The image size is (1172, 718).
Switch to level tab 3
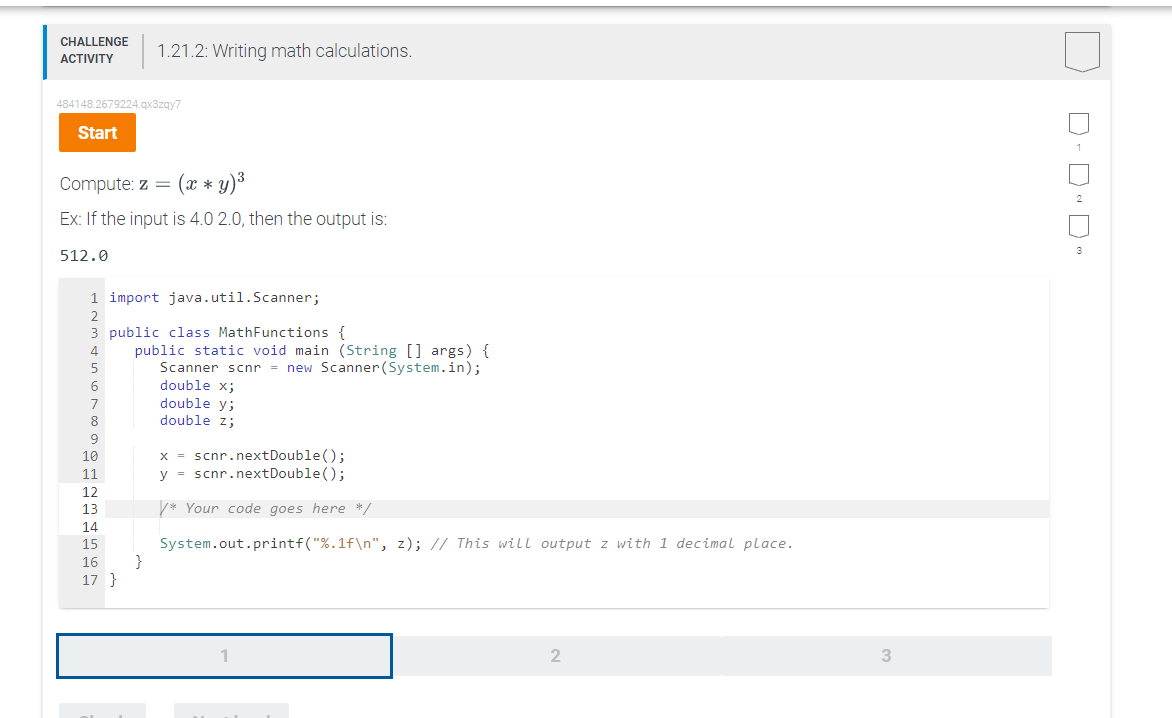click(886, 655)
